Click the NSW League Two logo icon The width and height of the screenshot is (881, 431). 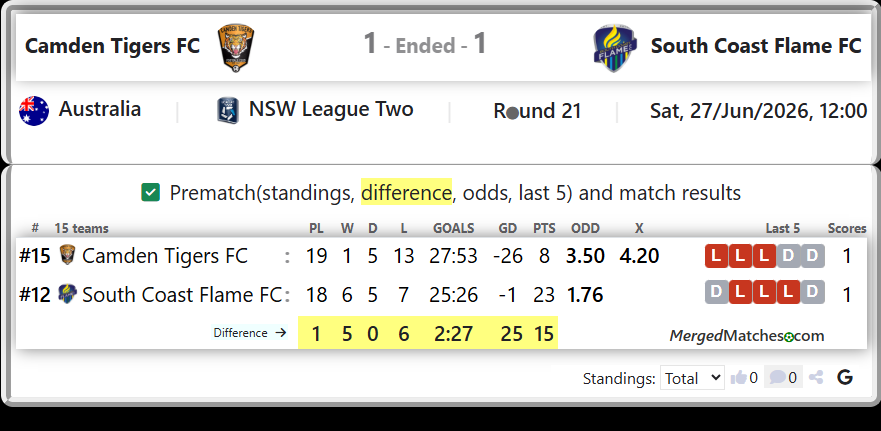(x=228, y=110)
